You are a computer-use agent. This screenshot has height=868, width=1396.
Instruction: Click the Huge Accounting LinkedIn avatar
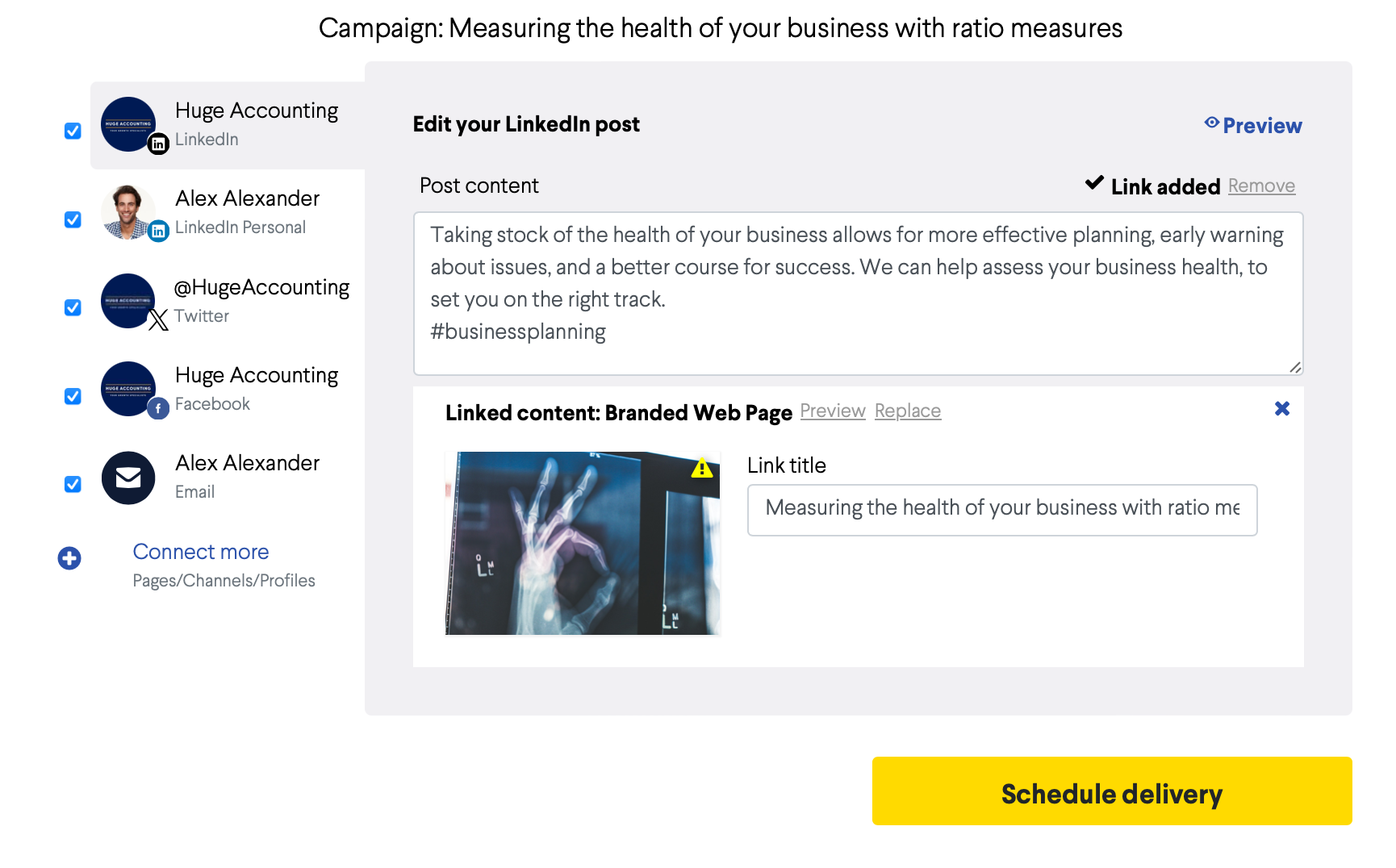pyautogui.click(x=128, y=124)
